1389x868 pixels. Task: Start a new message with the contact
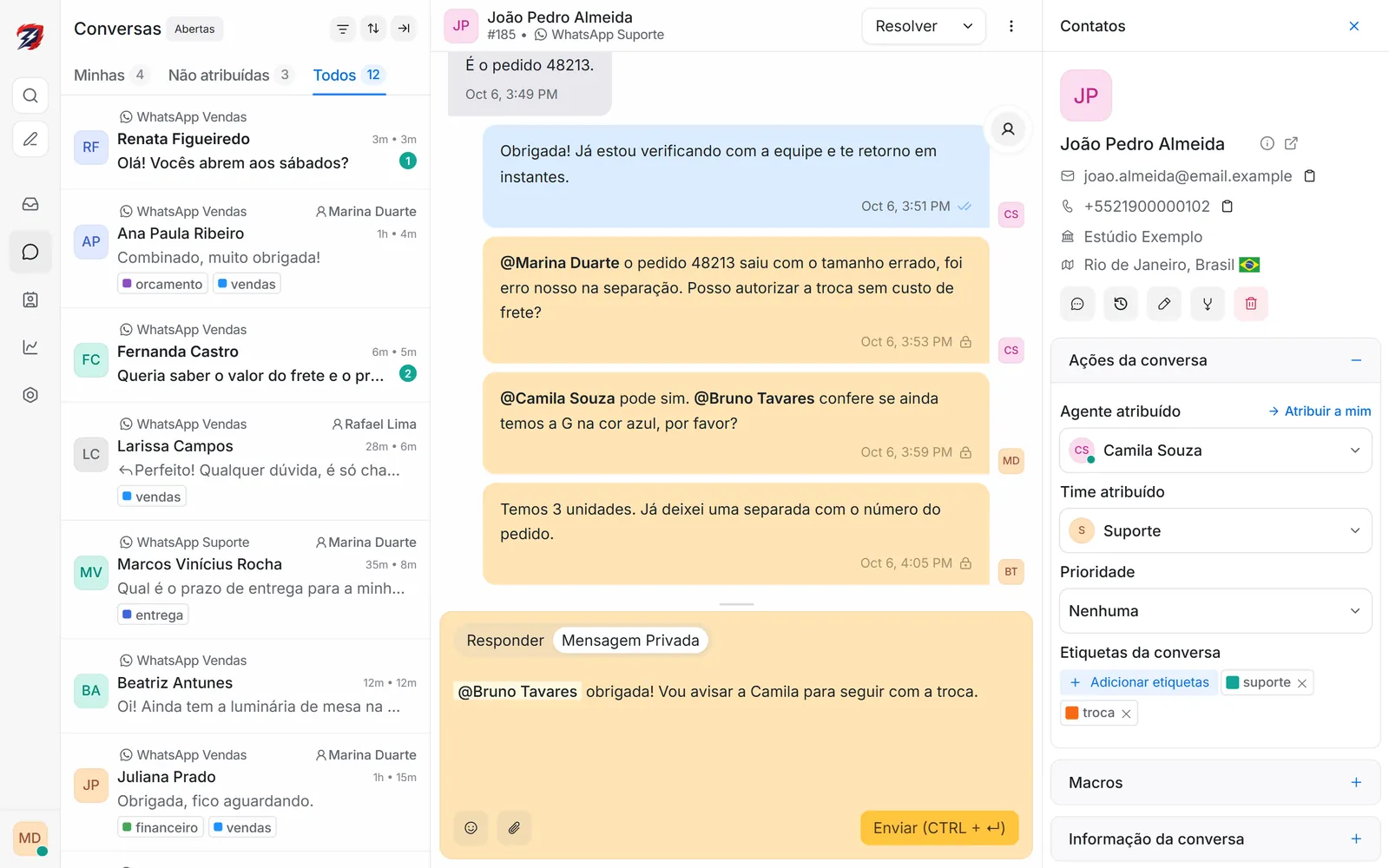(x=1077, y=304)
